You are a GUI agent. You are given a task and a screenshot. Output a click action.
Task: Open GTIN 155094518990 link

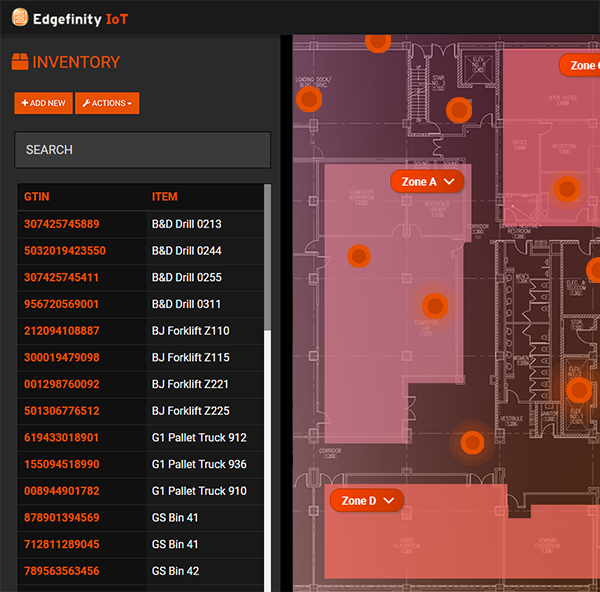coord(62,464)
